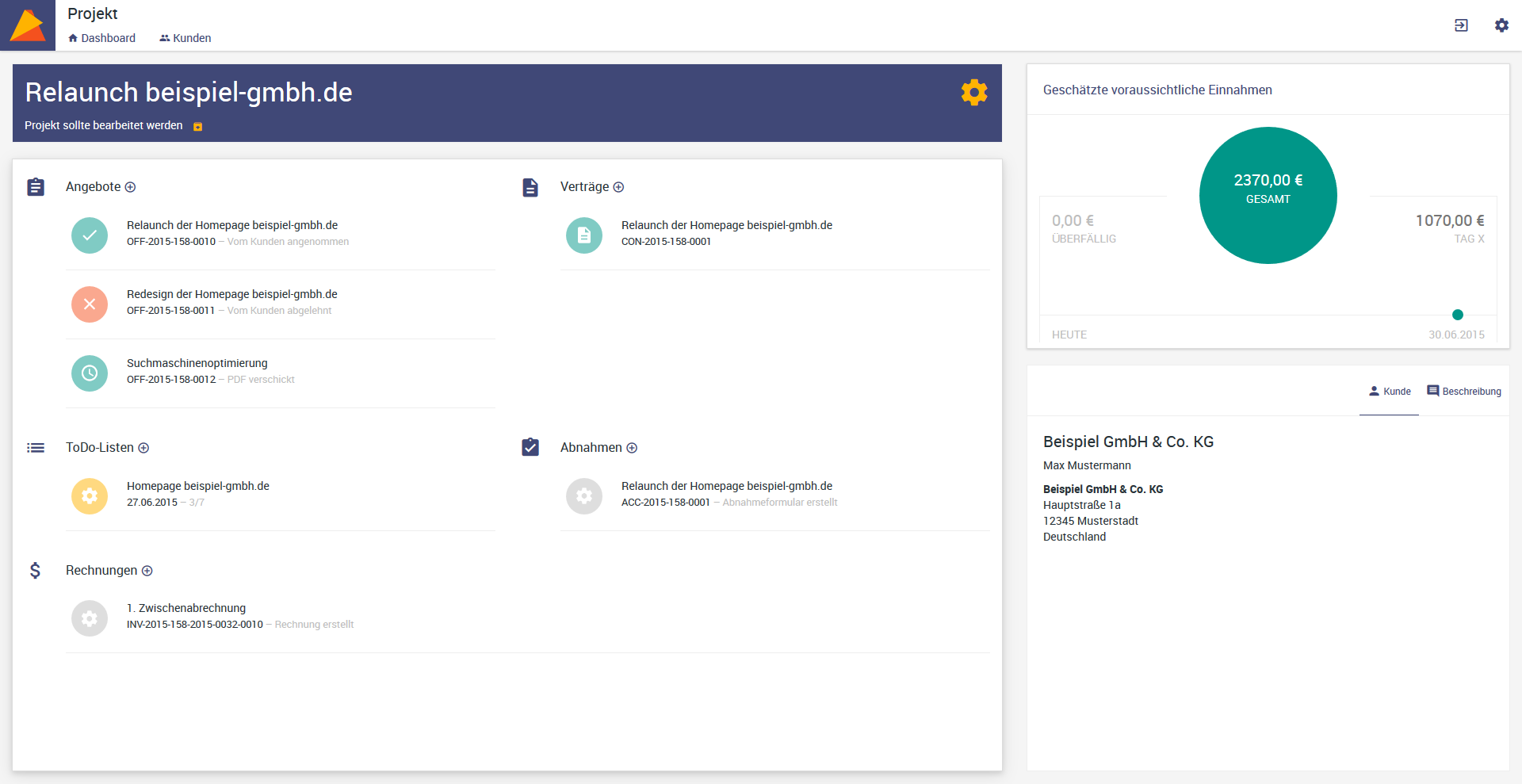The image size is (1522, 784).
Task: Click the clock icon for Suchmaschinenoptimierung
Action: pos(90,373)
